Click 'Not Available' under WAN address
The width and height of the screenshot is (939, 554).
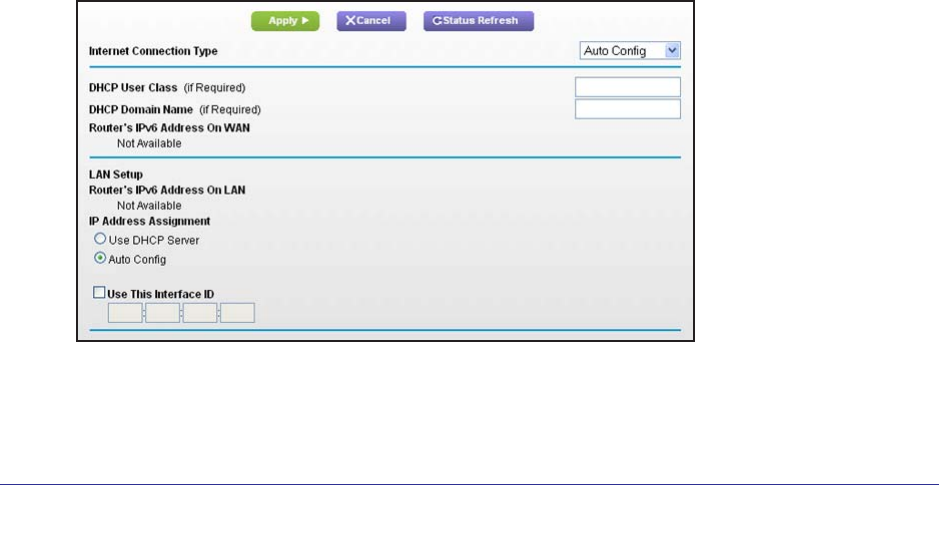click(149, 143)
